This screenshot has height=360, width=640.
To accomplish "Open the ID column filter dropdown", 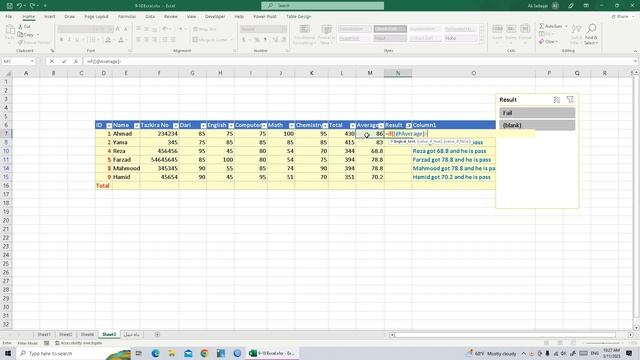I will 109,125.
